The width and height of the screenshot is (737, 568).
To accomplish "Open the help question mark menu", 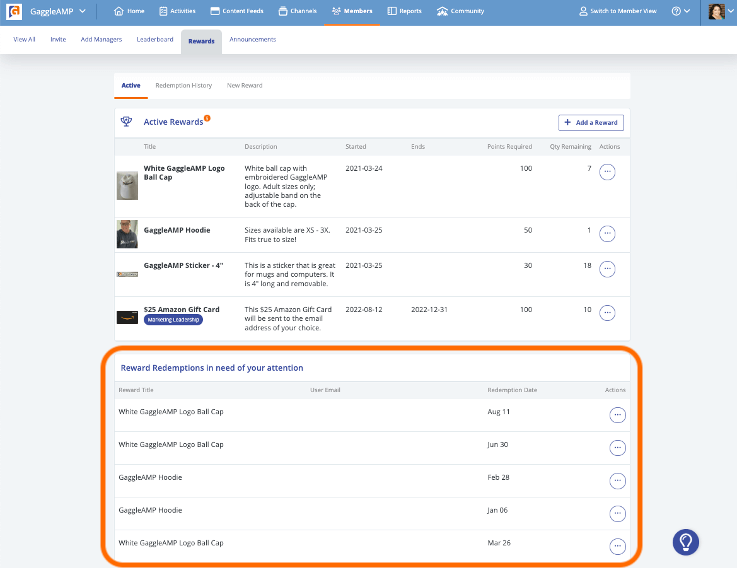I will [x=681, y=11].
